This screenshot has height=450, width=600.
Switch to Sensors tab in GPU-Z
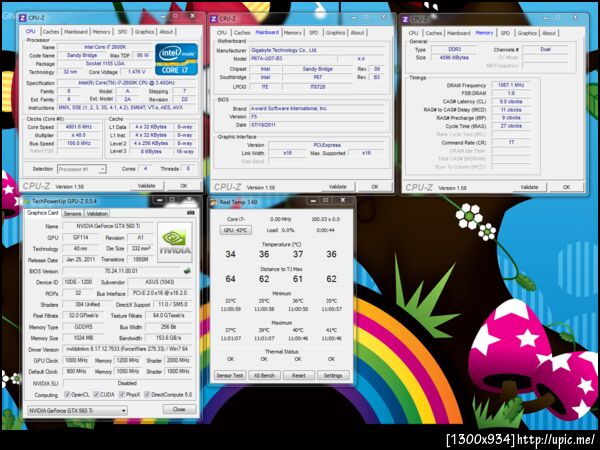72,214
